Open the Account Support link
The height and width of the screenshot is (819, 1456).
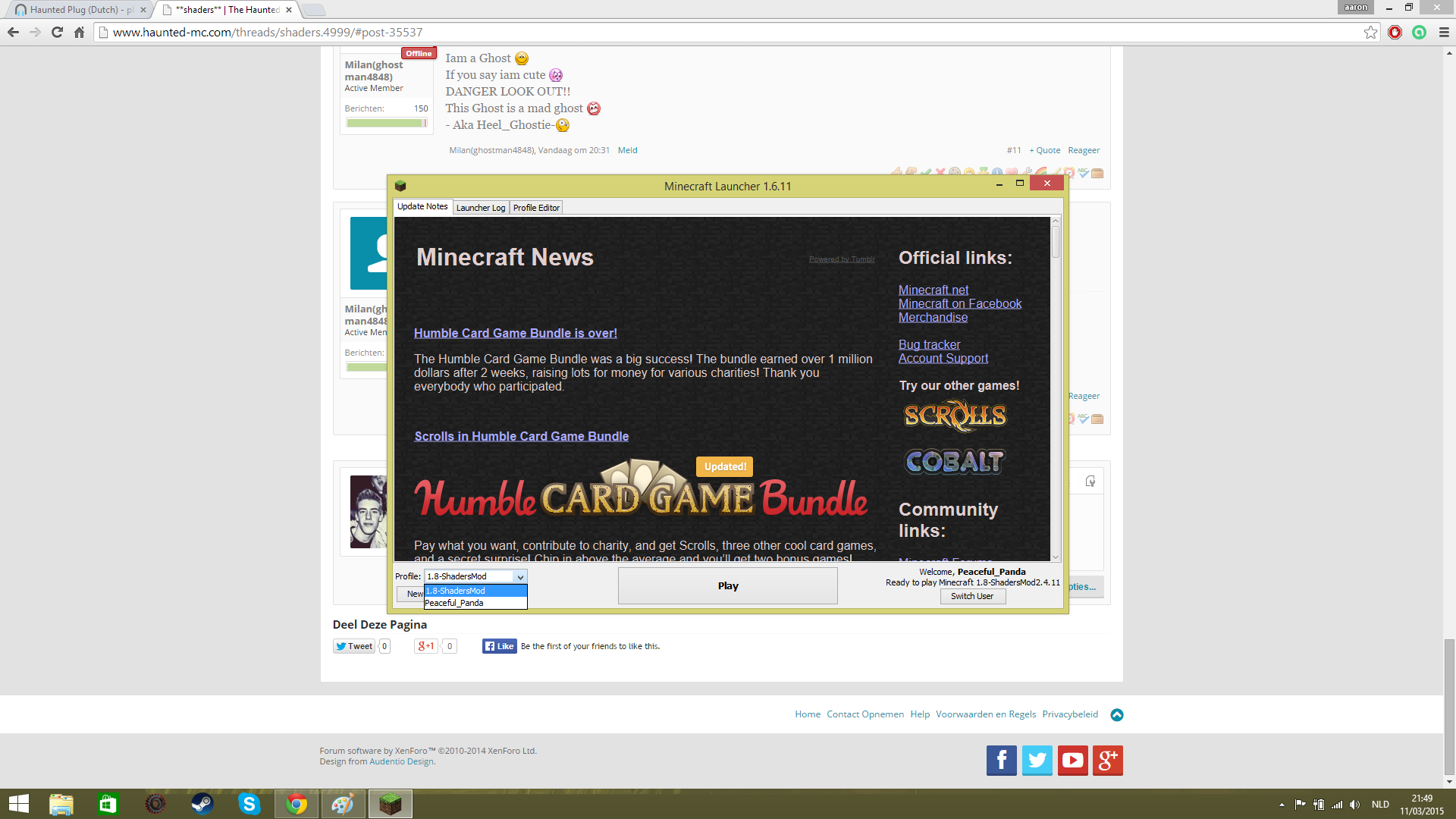point(943,358)
